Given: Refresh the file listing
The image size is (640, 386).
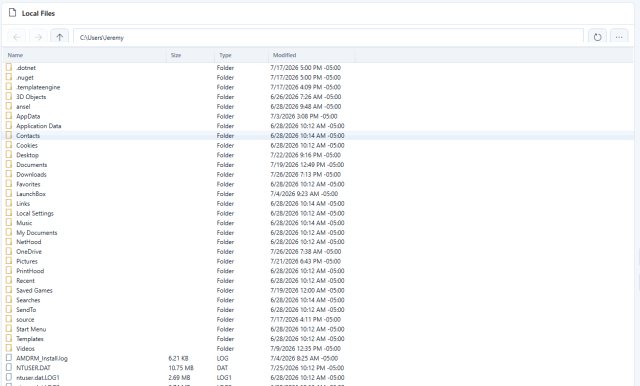Looking at the screenshot, I should (598, 37).
